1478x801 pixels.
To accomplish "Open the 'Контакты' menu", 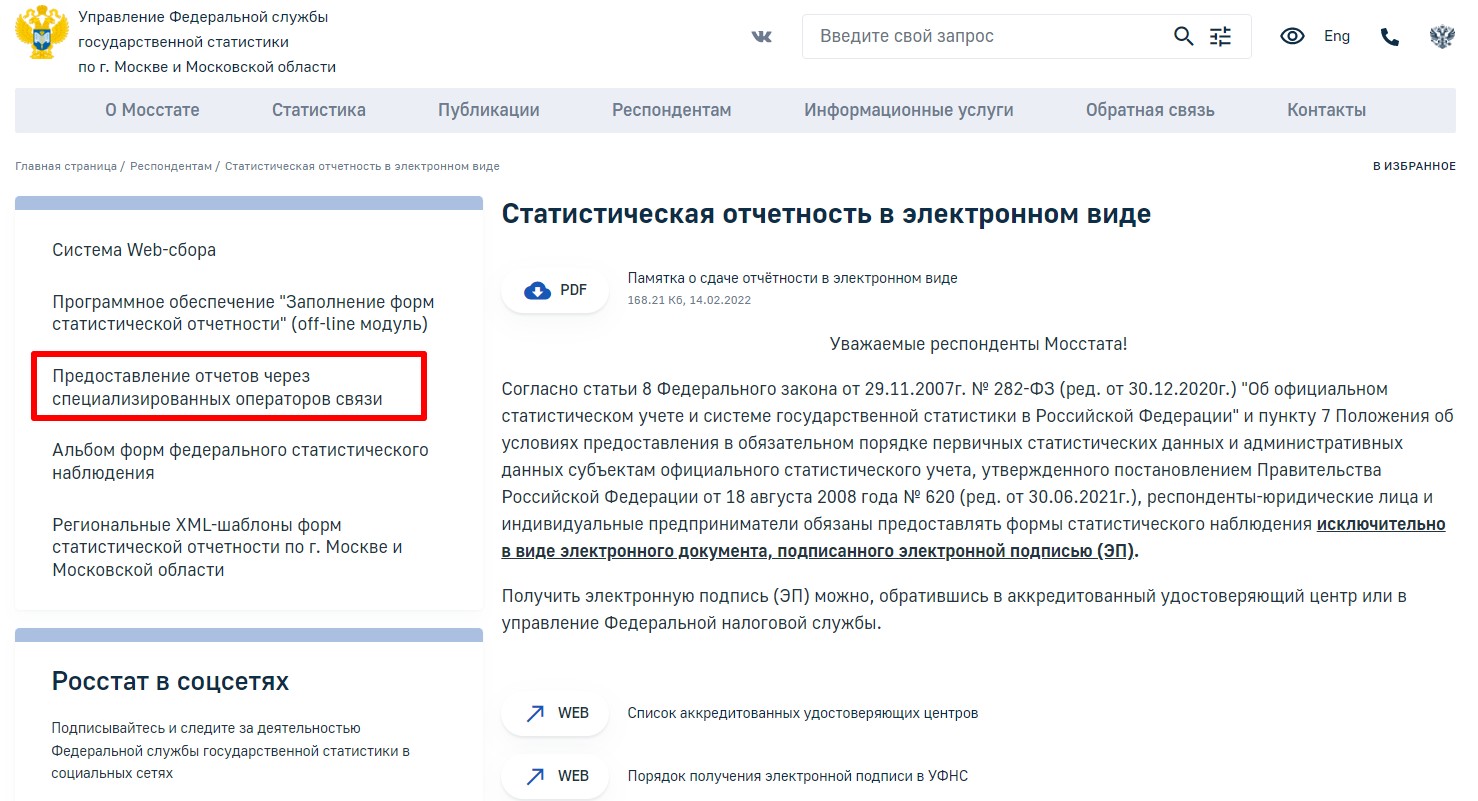I will coord(1327,110).
